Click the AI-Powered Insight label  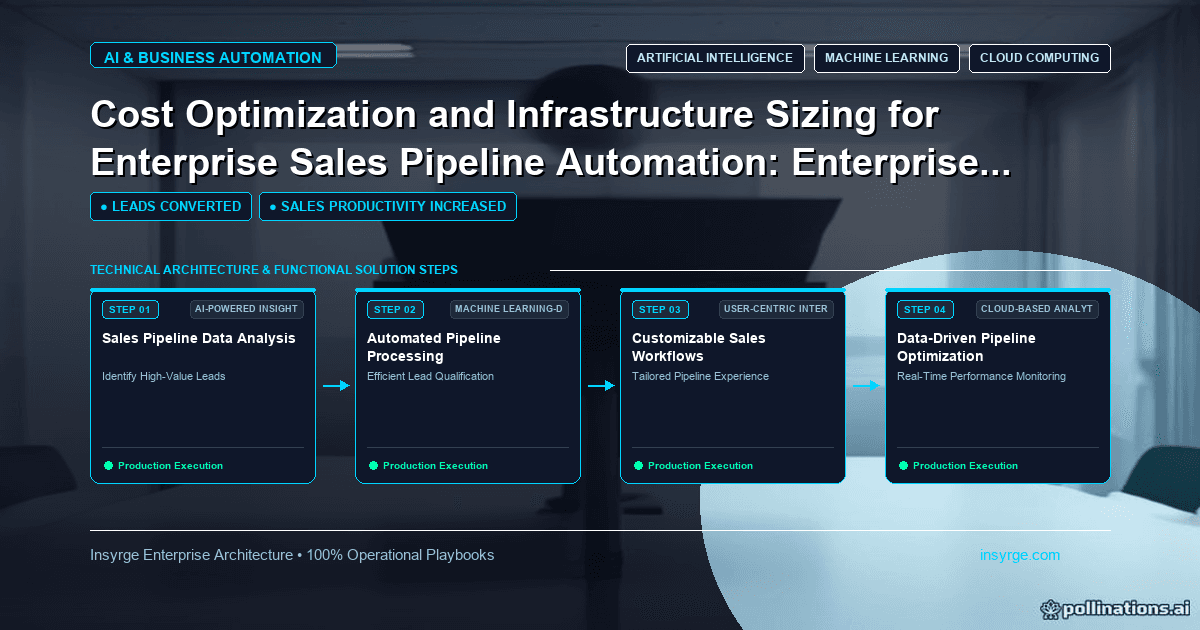(x=247, y=309)
